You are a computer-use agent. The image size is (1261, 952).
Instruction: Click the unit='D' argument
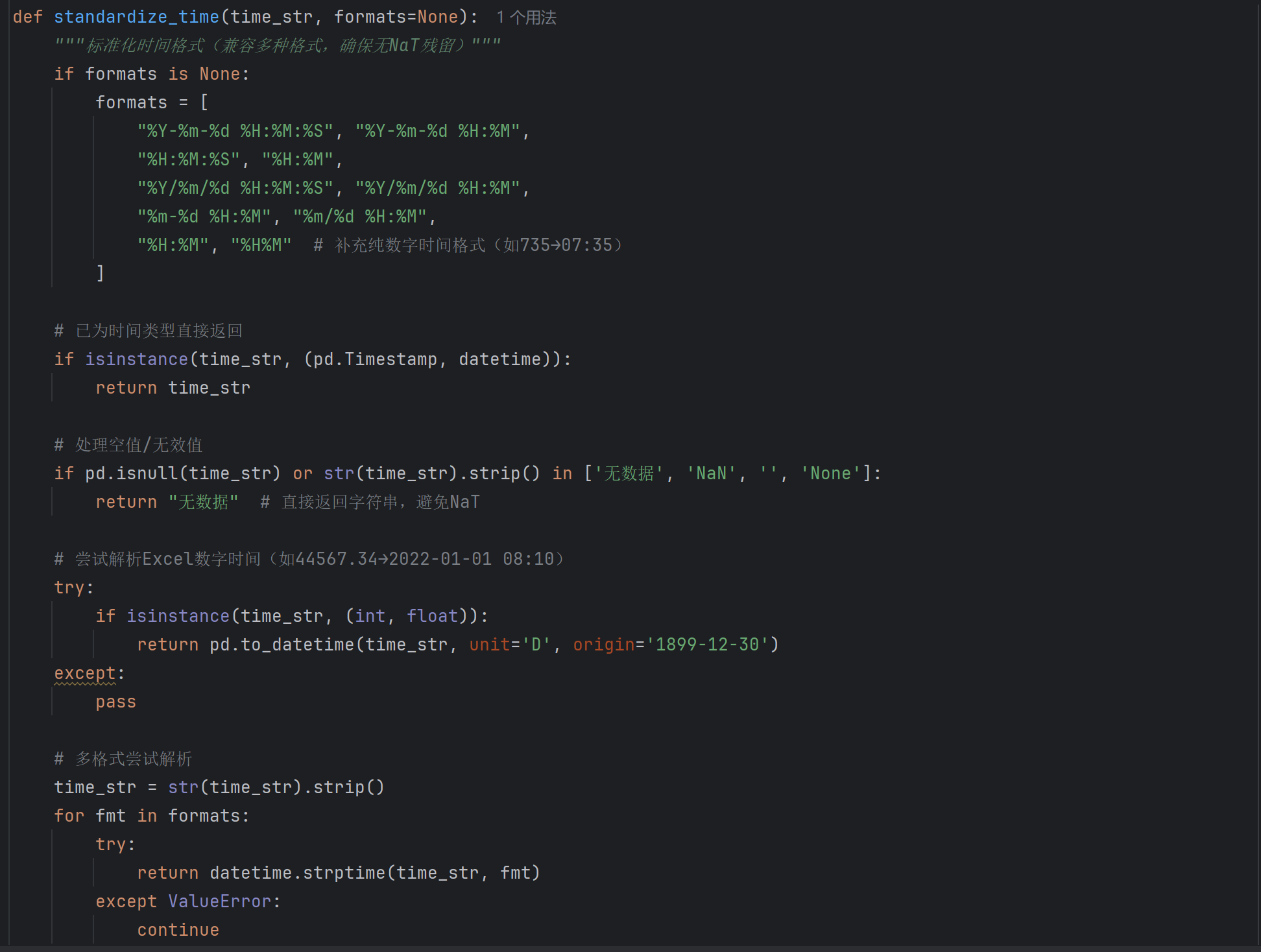[510, 645]
